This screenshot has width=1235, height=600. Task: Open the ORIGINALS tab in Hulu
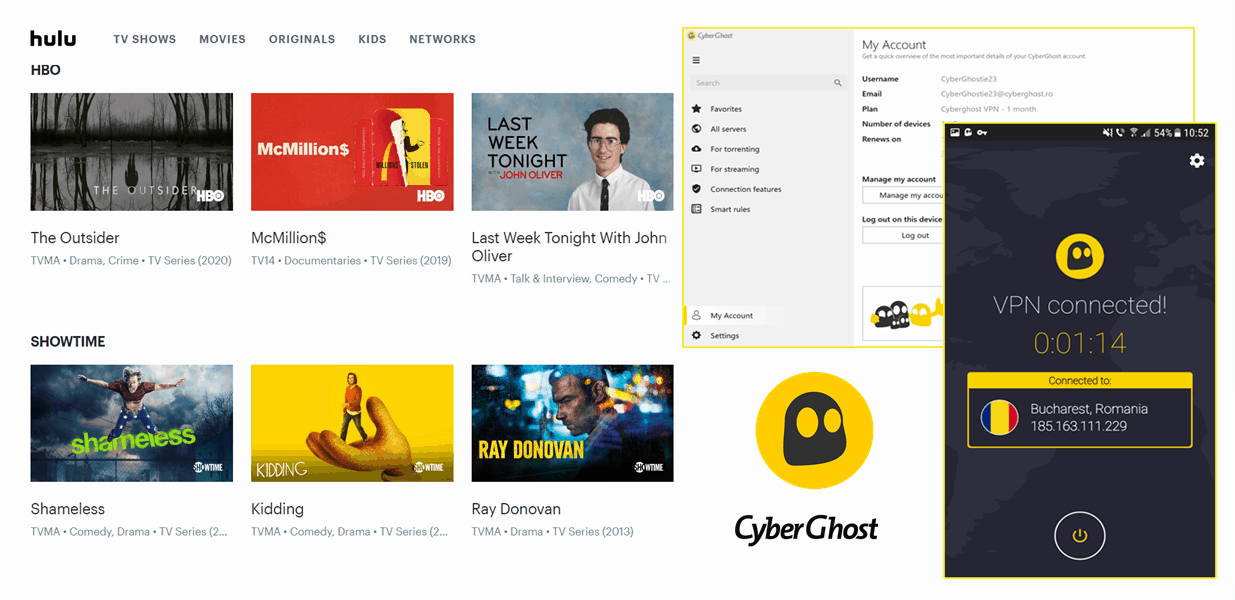(302, 39)
